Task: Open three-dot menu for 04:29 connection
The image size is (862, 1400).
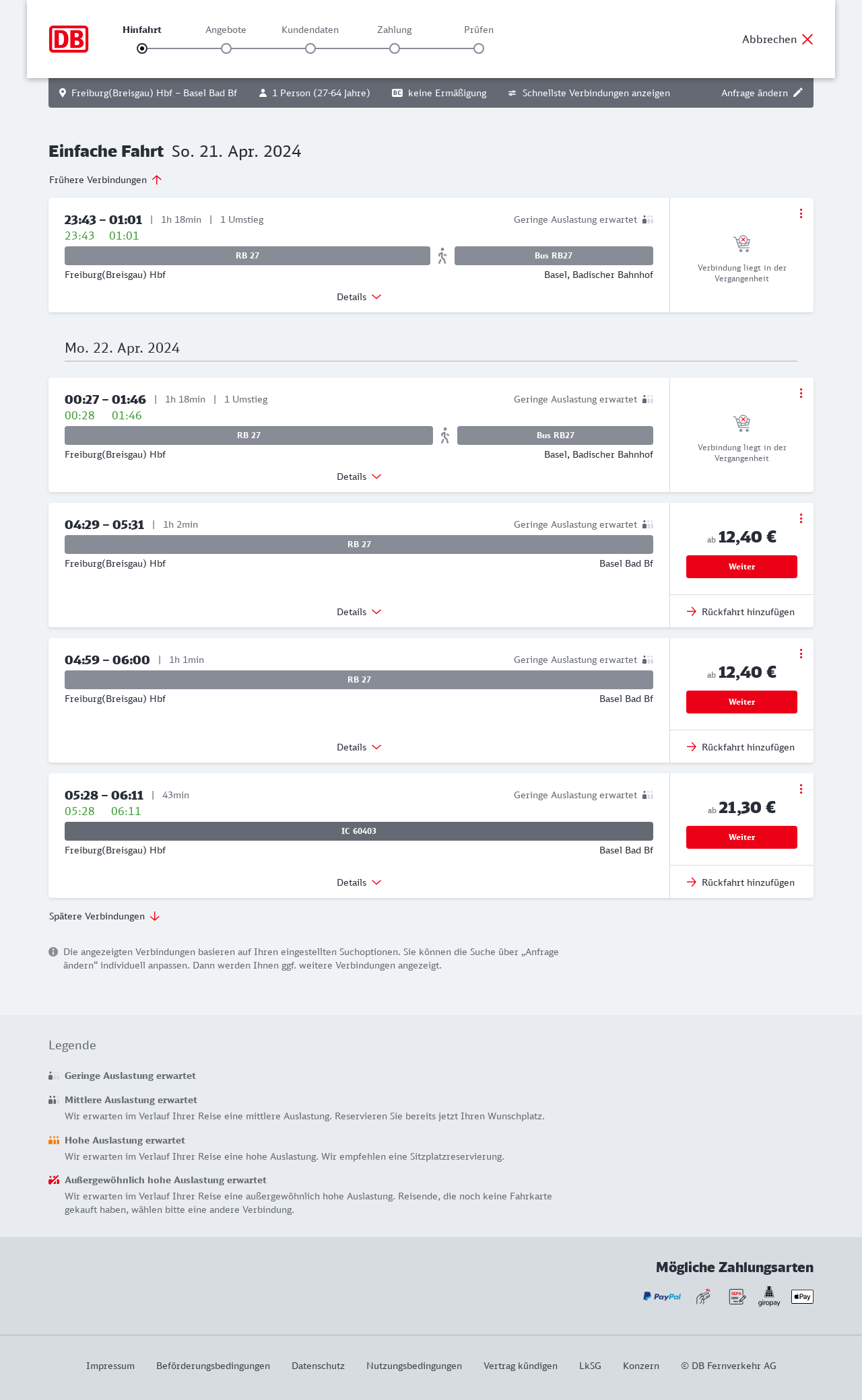Action: click(x=801, y=518)
